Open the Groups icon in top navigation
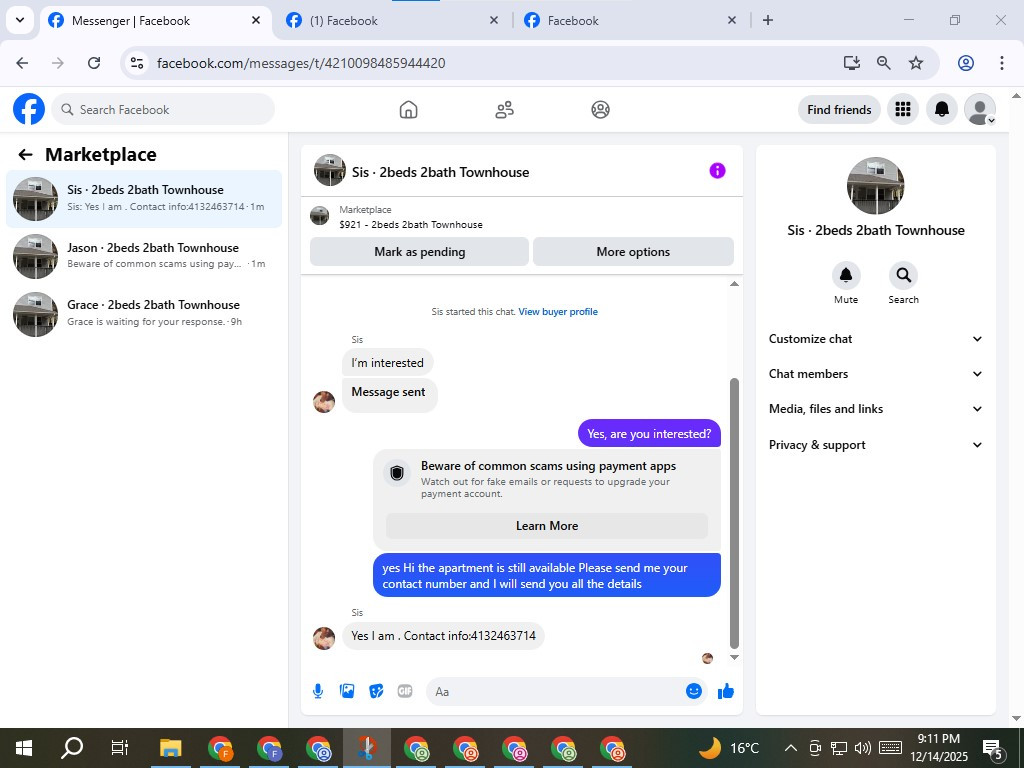 (x=600, y=110)
